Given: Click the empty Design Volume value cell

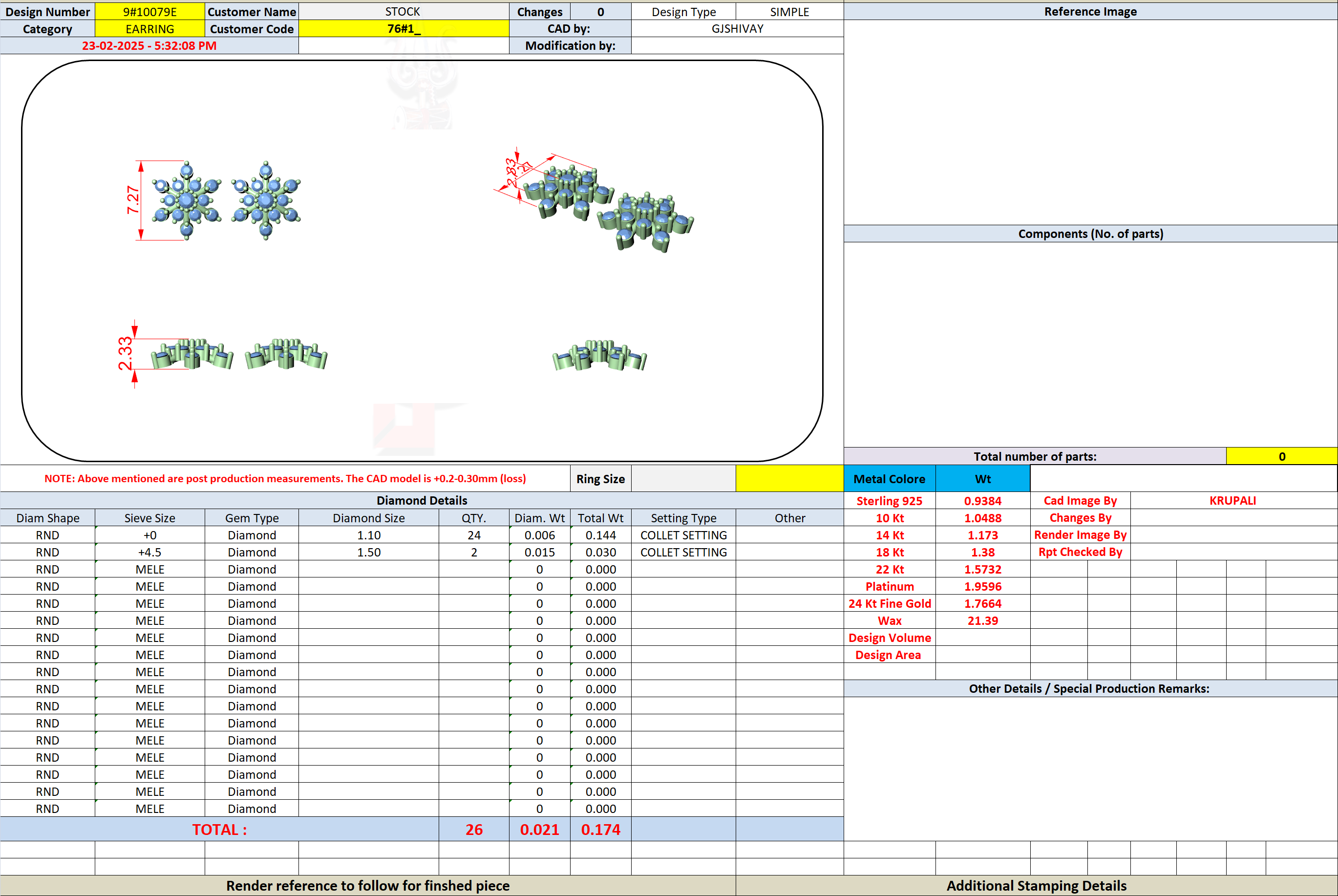Looking at the screenshot, I should pos(983,638).
